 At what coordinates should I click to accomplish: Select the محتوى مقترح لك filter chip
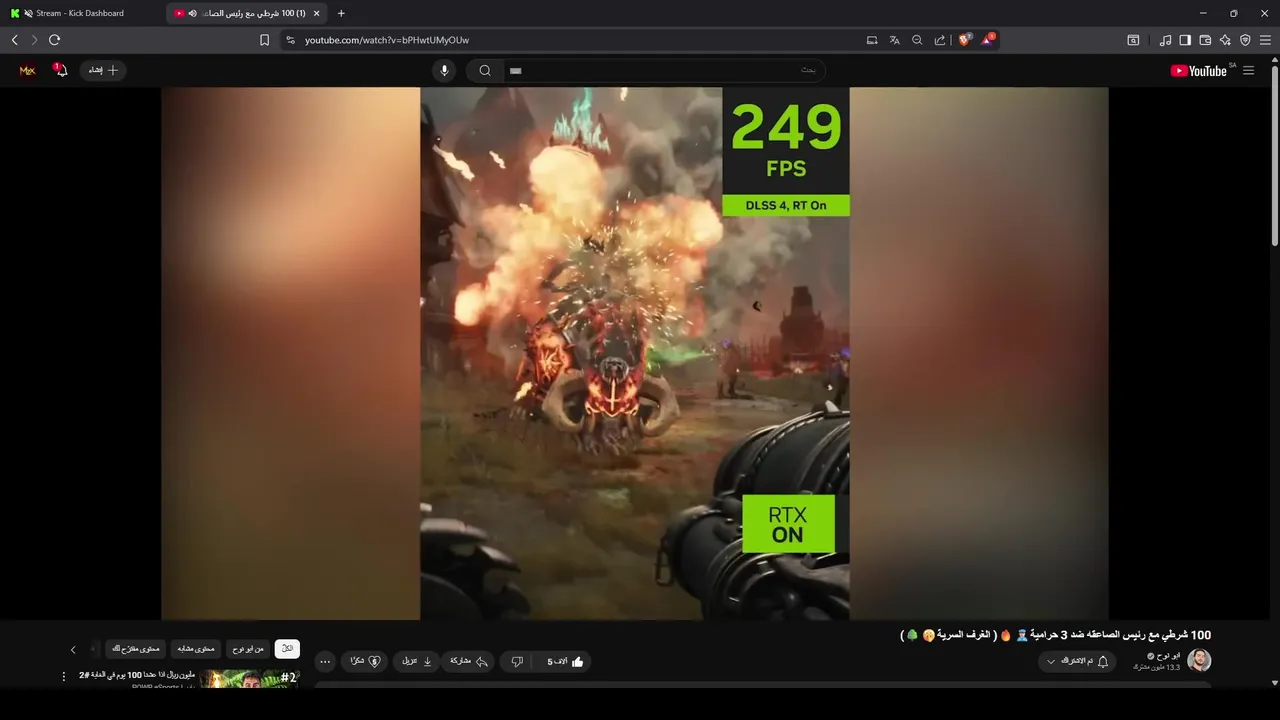[136, 649]
